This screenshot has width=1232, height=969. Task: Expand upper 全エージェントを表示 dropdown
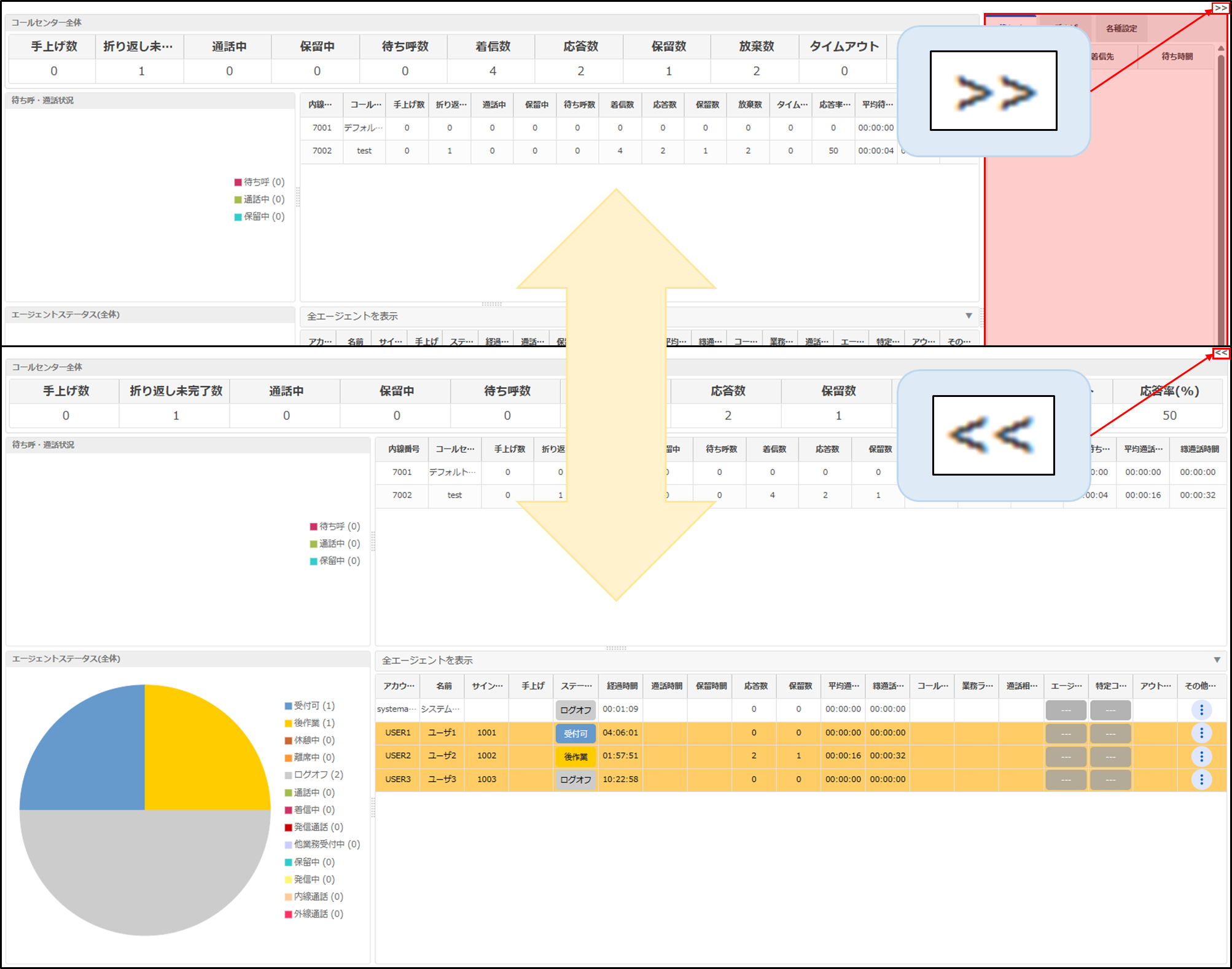pos(969,316)
